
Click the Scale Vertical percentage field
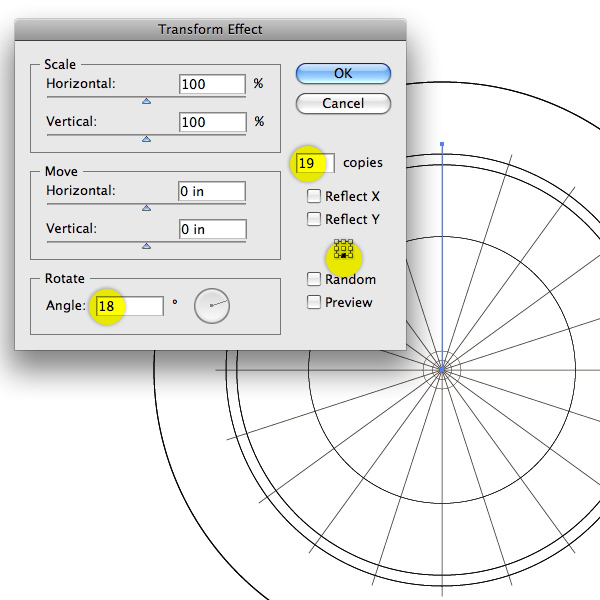(212, 122)
